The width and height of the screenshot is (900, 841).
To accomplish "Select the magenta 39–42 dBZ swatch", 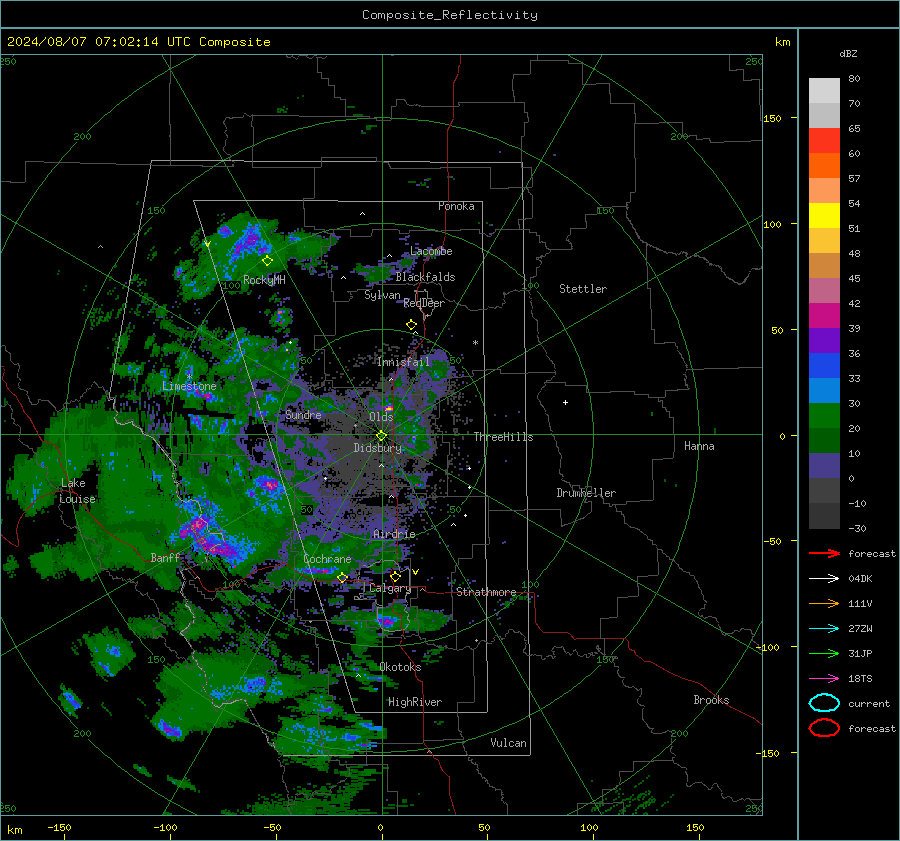I will pos(824,316).
